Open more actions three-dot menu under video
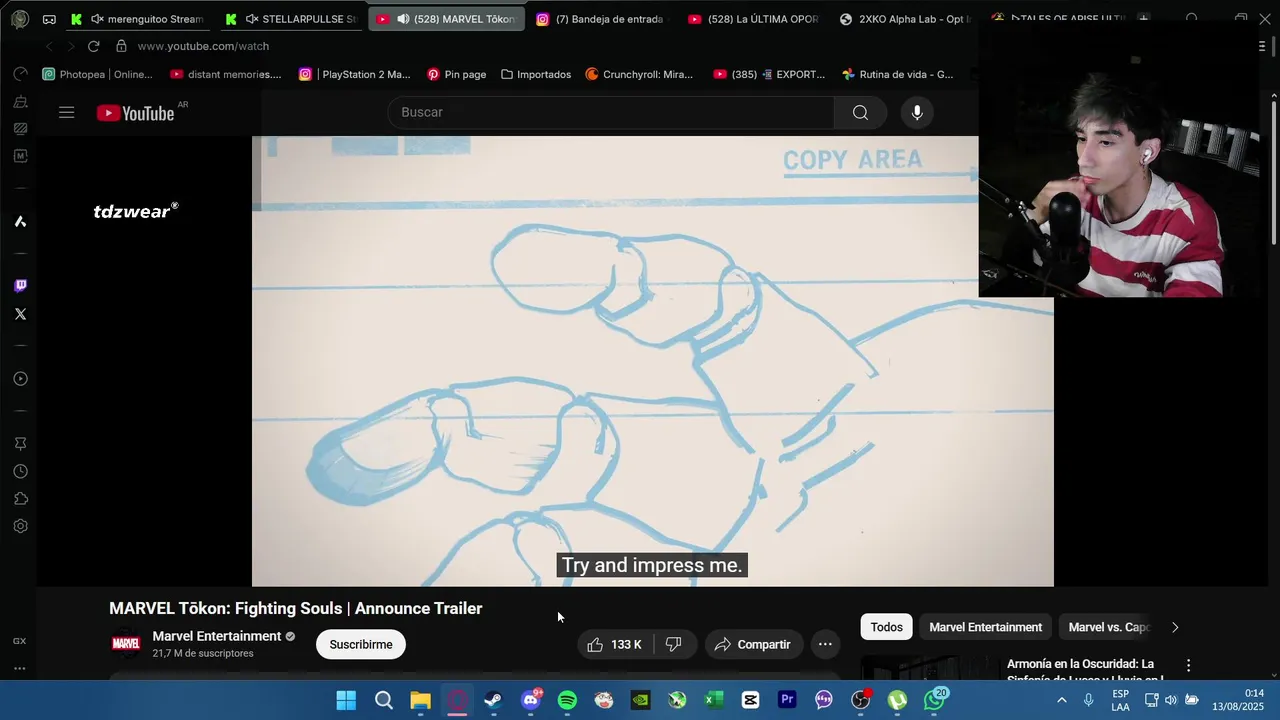This screenshot has width=1280, height=720. point(825,645)
